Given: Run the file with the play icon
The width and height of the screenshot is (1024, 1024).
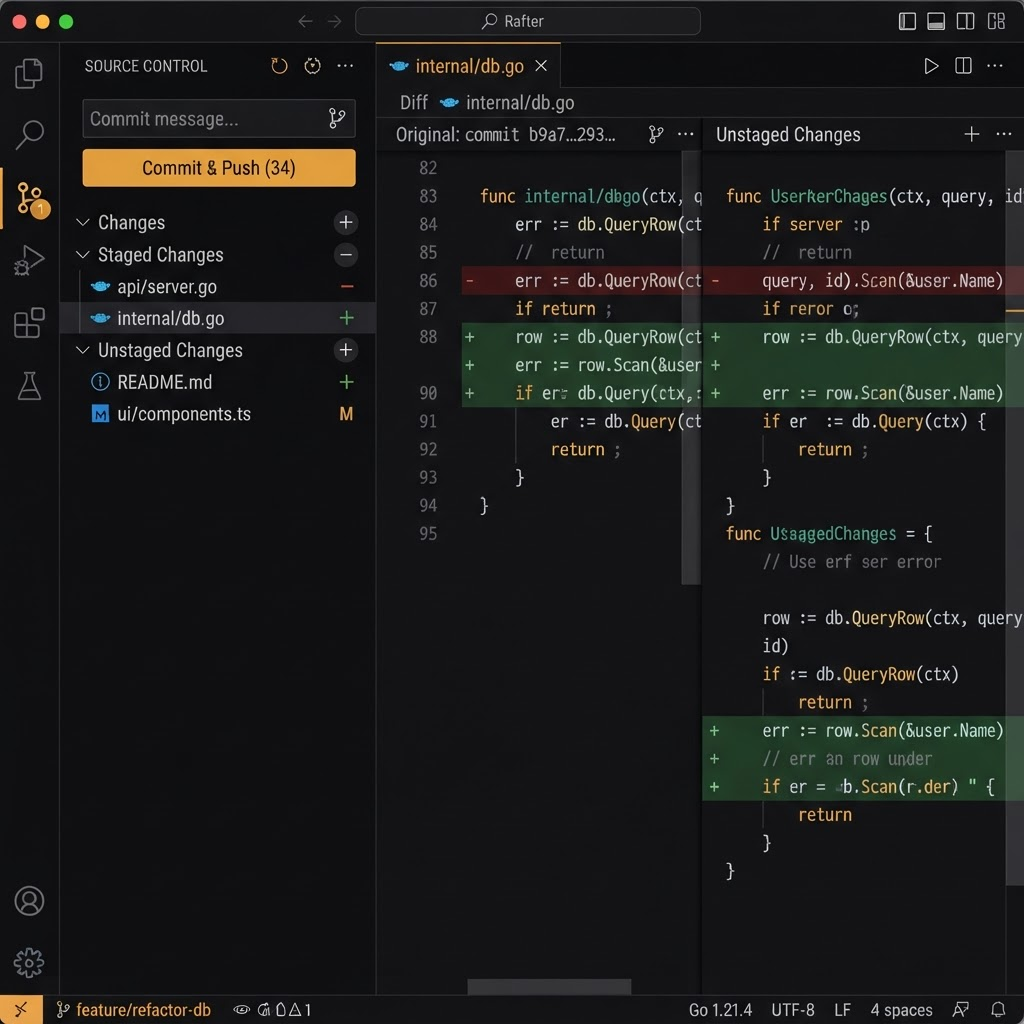Looking at the screenshot, I should (x=931, y=66).
